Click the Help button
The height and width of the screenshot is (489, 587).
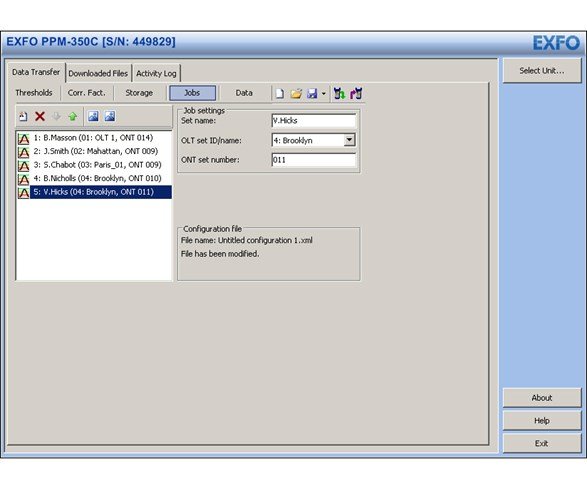click(542, 420)
